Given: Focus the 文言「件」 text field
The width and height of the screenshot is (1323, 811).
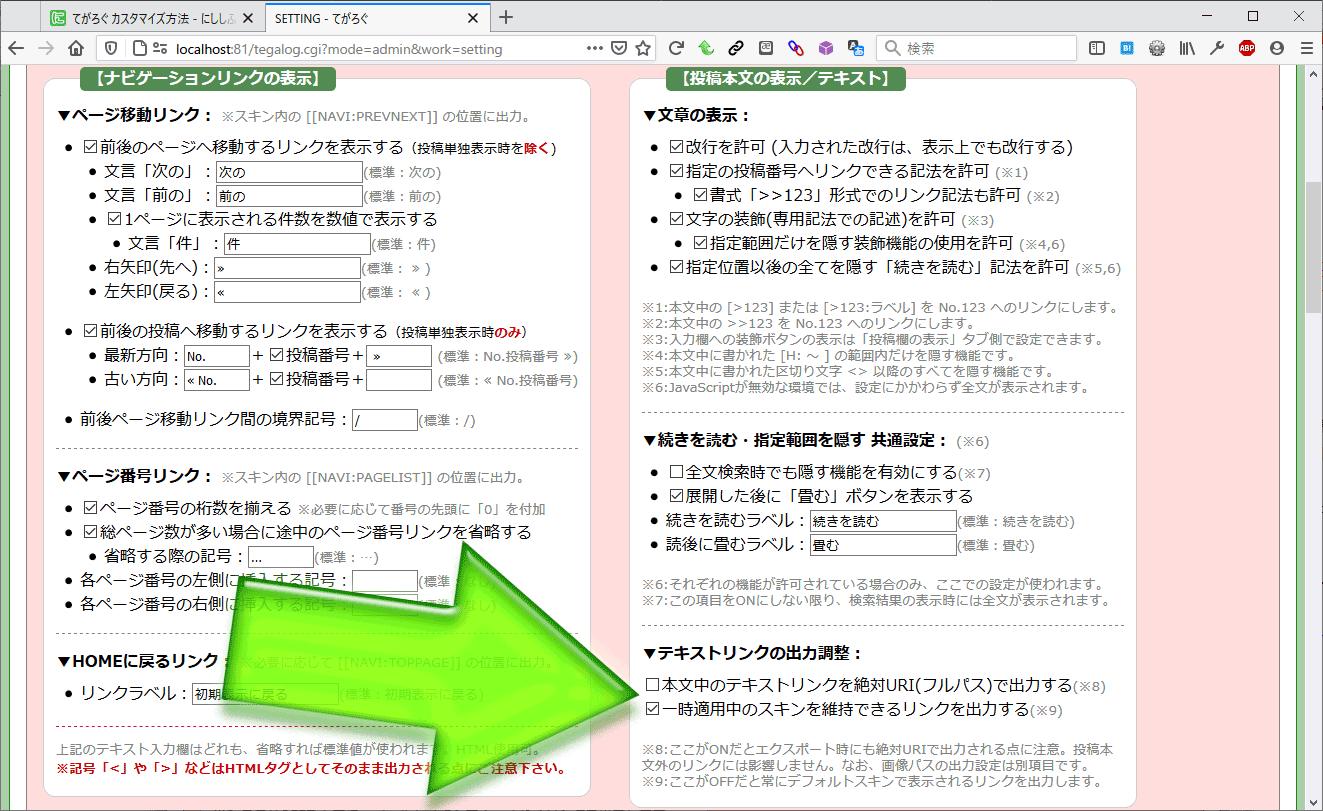Looking at the screenshot, I should 297,244.
